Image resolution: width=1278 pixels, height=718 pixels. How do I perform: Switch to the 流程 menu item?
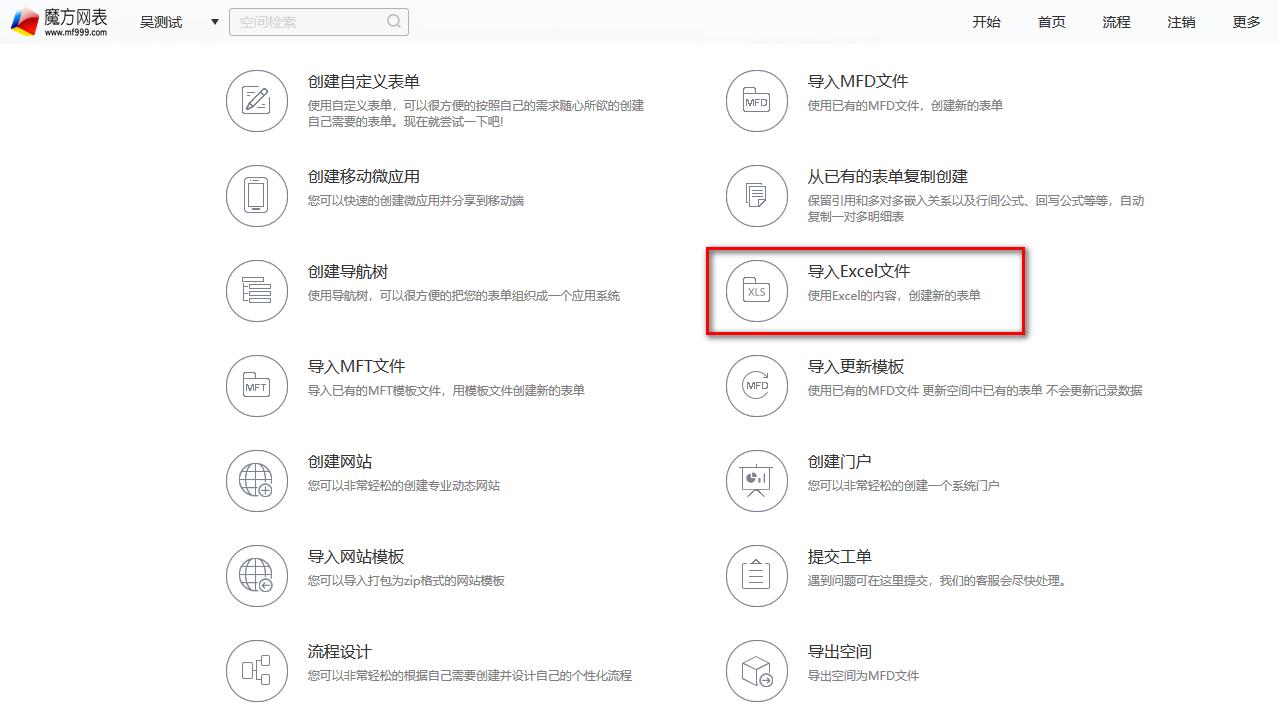tap(1115, 21)
